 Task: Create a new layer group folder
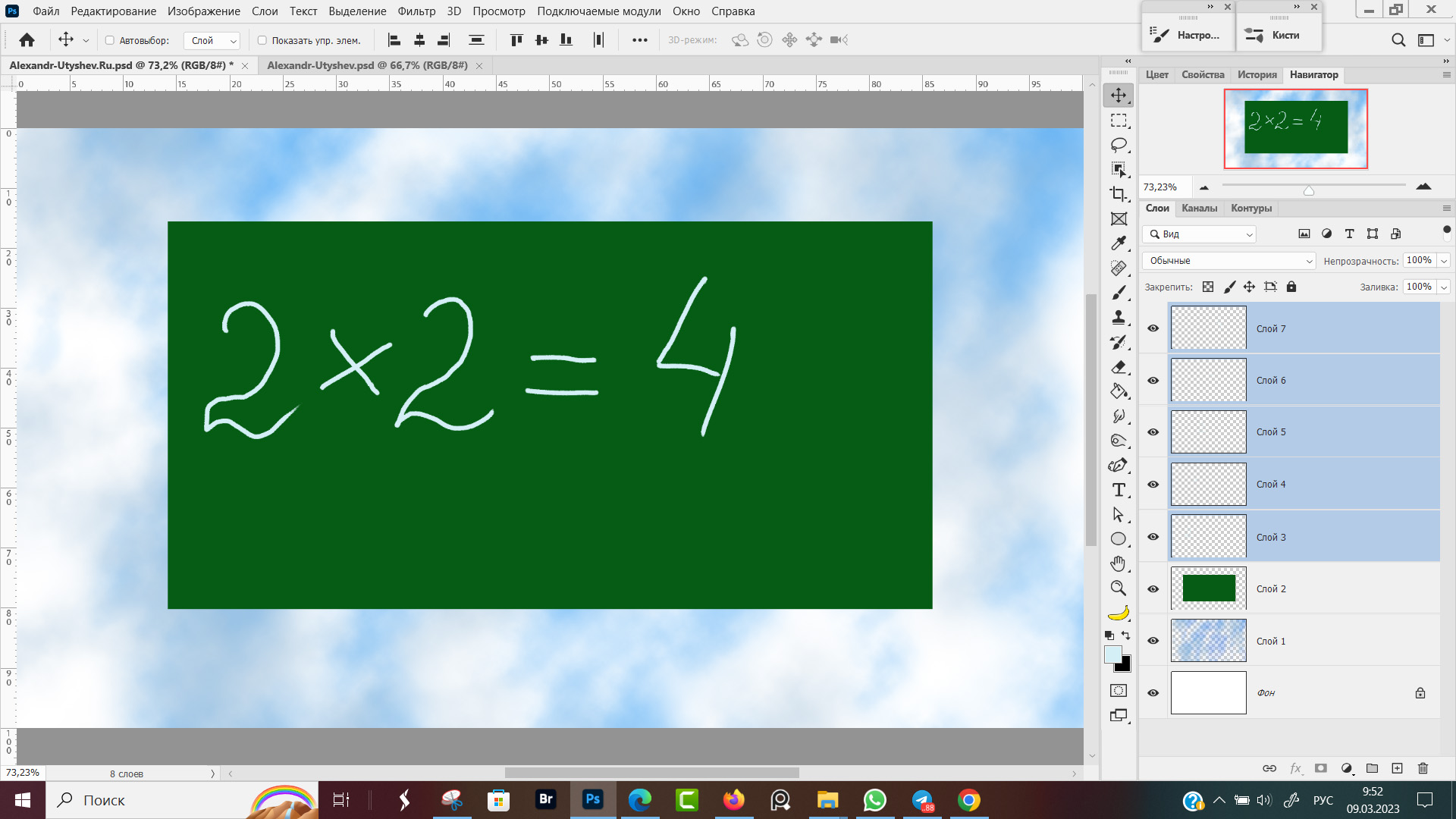click(x=1372, y=768)
